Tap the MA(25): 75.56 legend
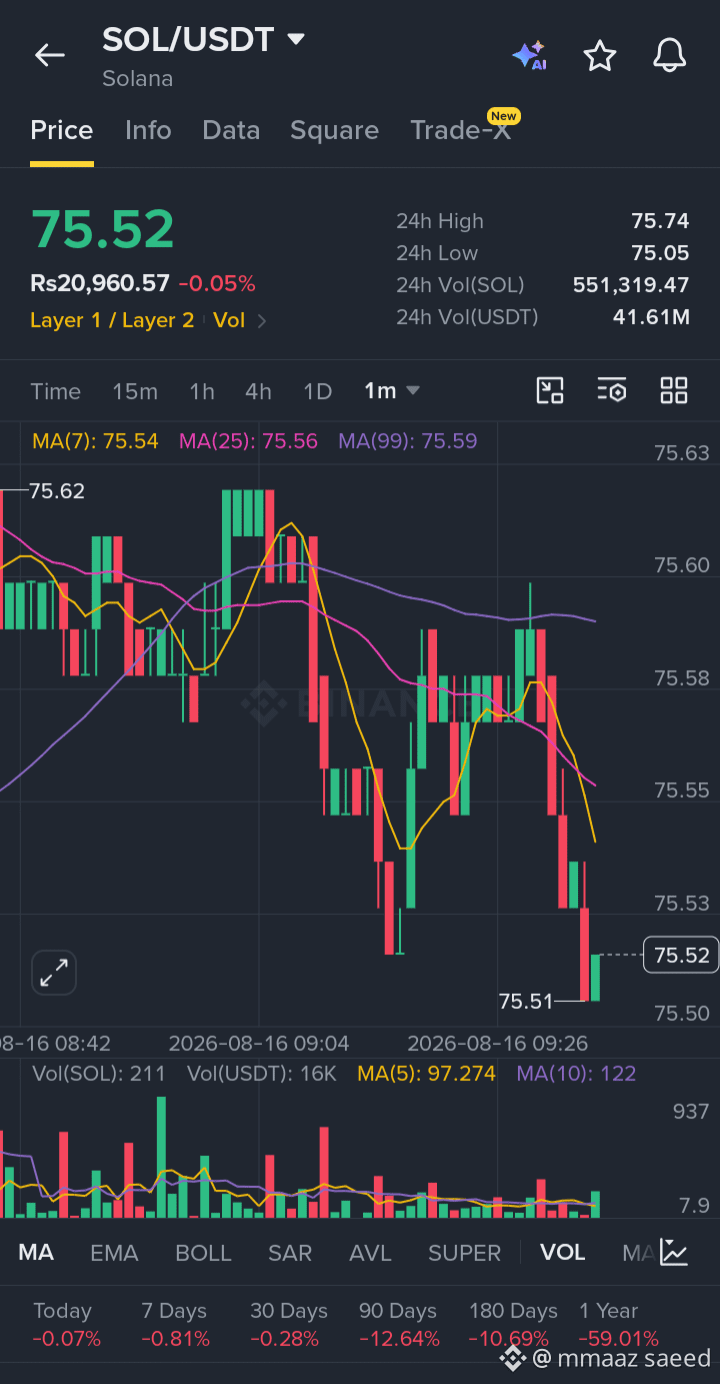The width and height of the screenshot is (720, 1384). (x=248, y=441)
